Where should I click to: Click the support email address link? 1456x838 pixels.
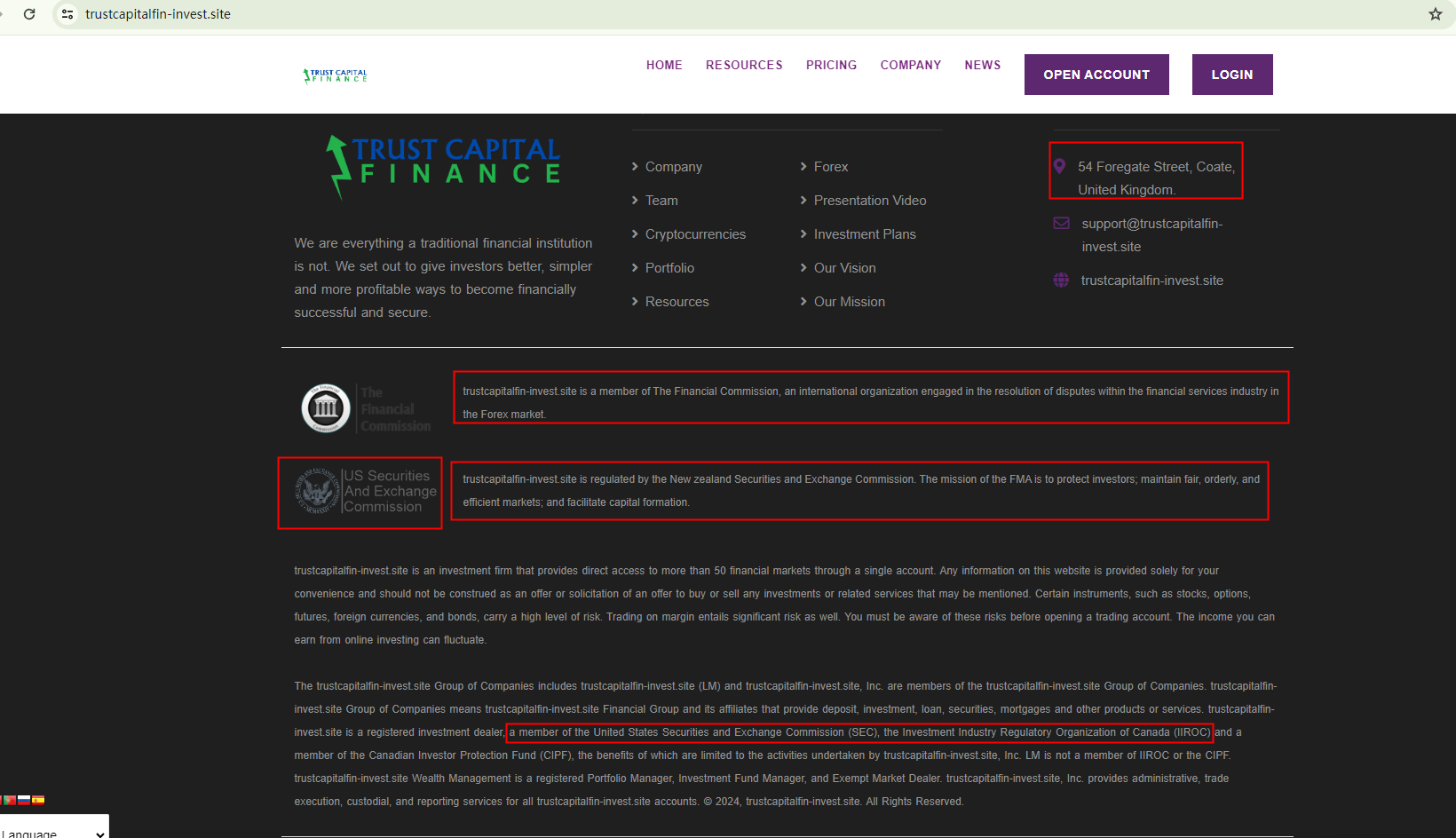click(1151, 235)
